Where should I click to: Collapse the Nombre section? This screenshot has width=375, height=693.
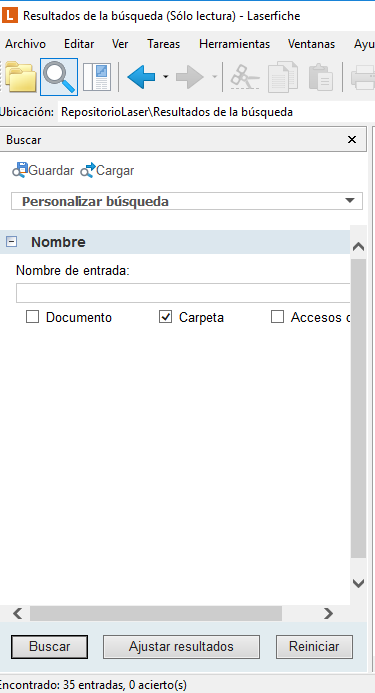11,242
